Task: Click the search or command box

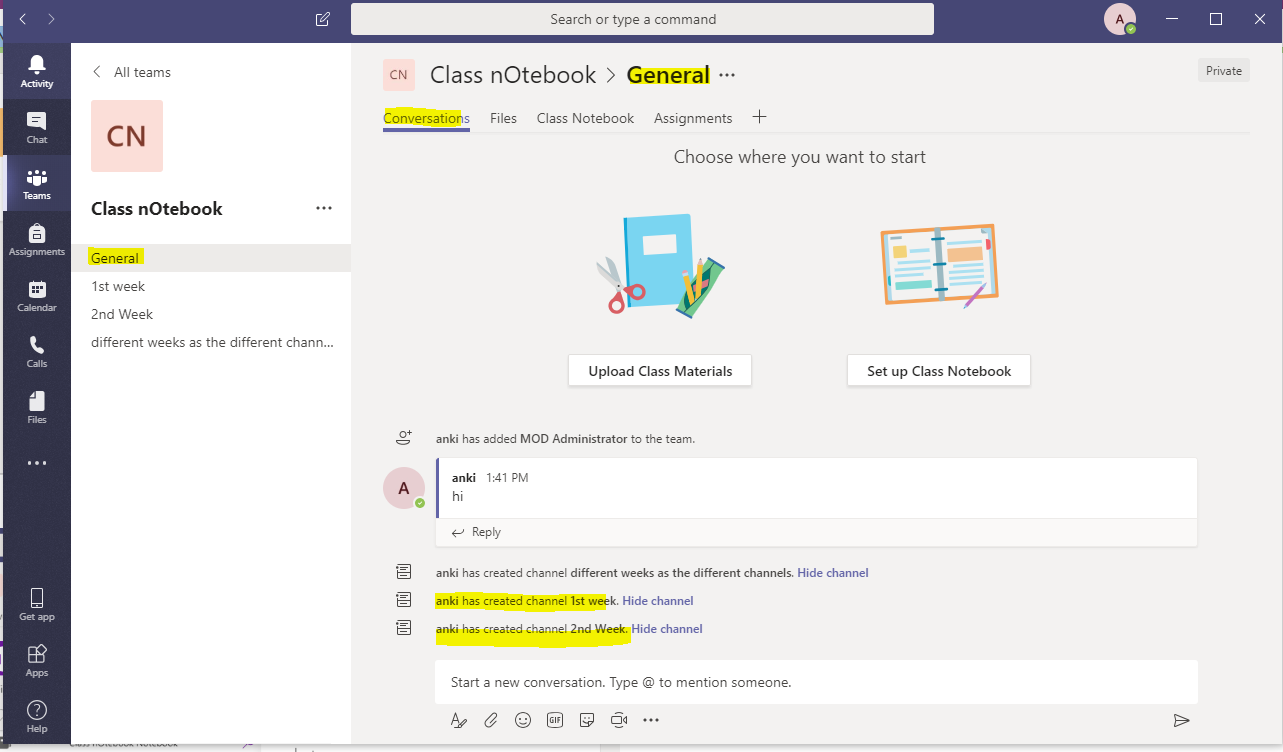Action: 642,19
